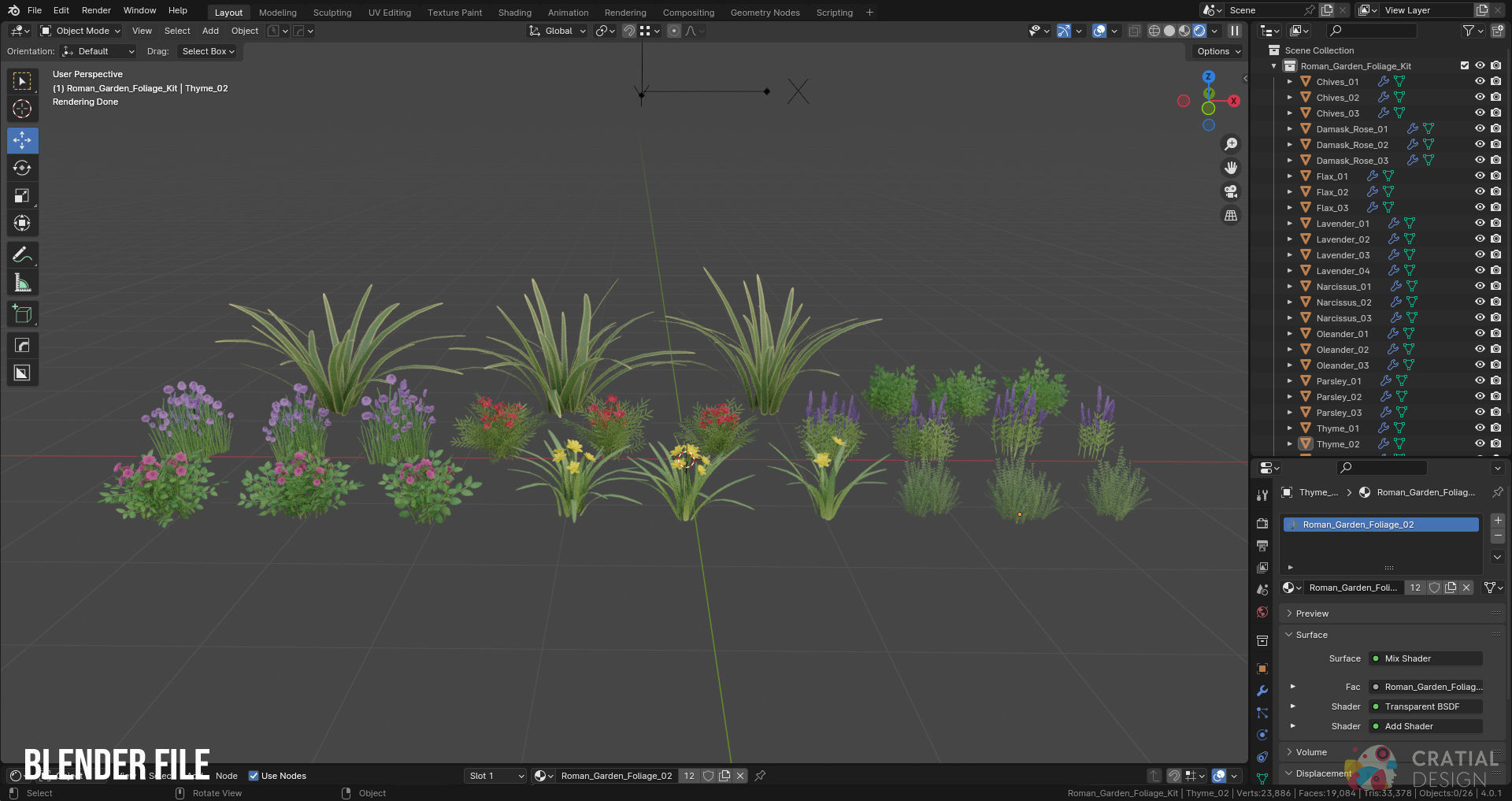
Task: Expand Preview panel
Action: coord(1312,614)
